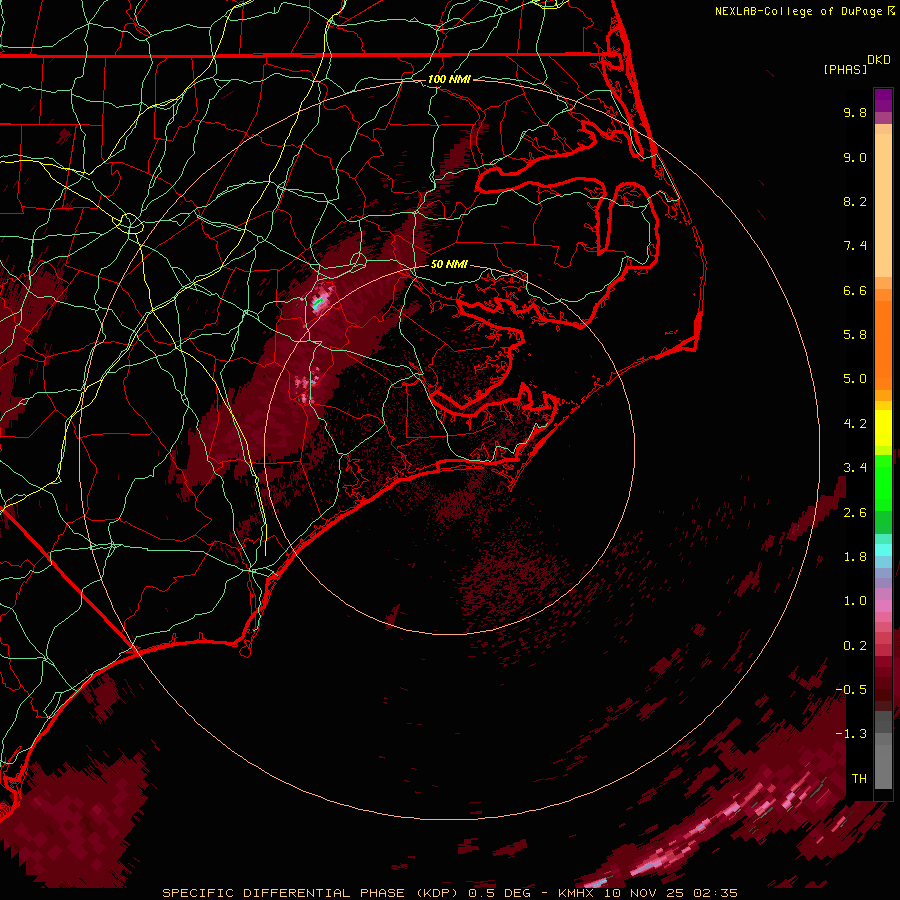Image resolution: width=900 pixels, height=900 pixels.
Task: Pick the dark orange segment of color bar
Action: [x=883, y=346]
